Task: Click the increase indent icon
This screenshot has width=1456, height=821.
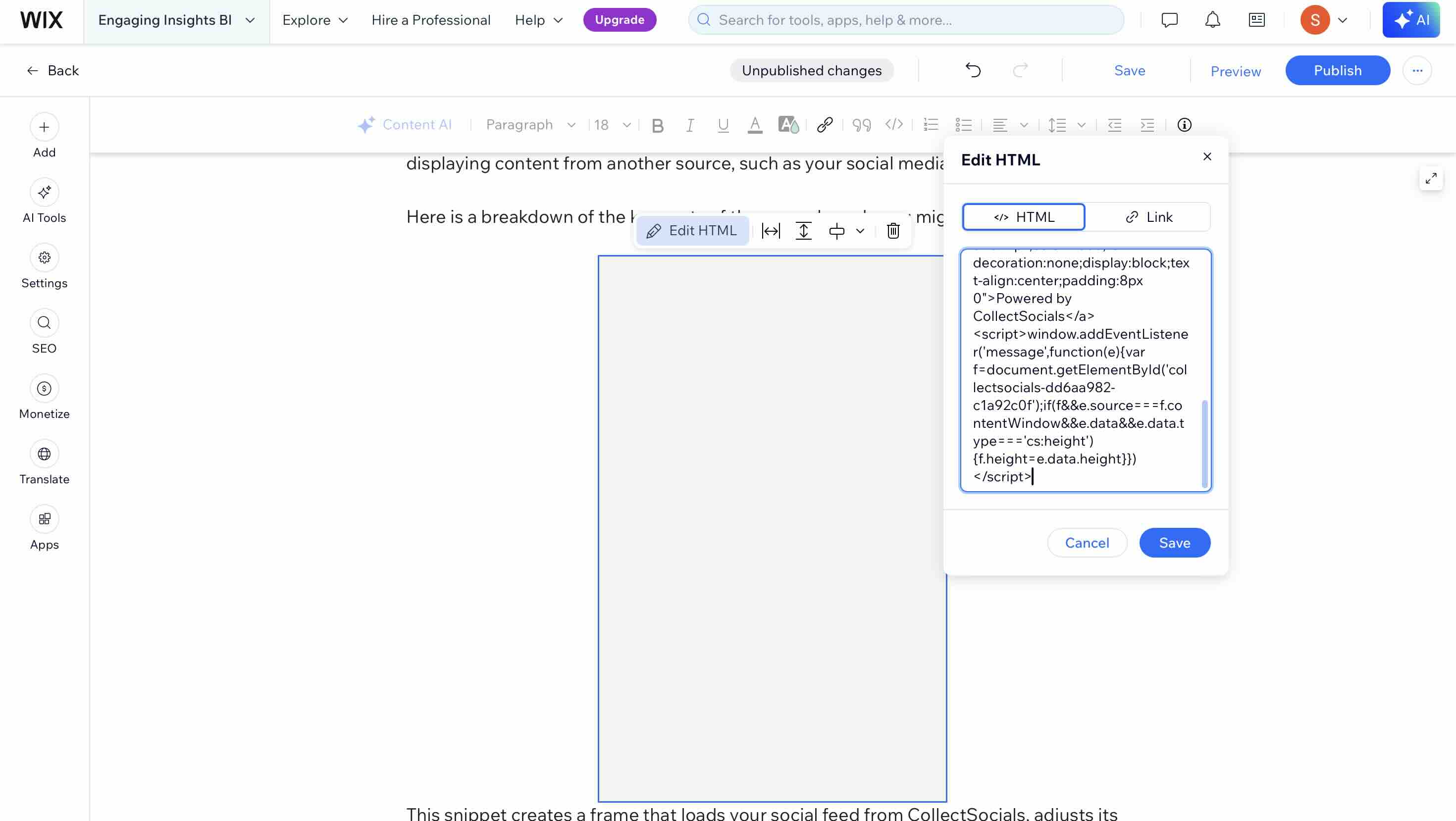Action: [x=1147, y=125]
